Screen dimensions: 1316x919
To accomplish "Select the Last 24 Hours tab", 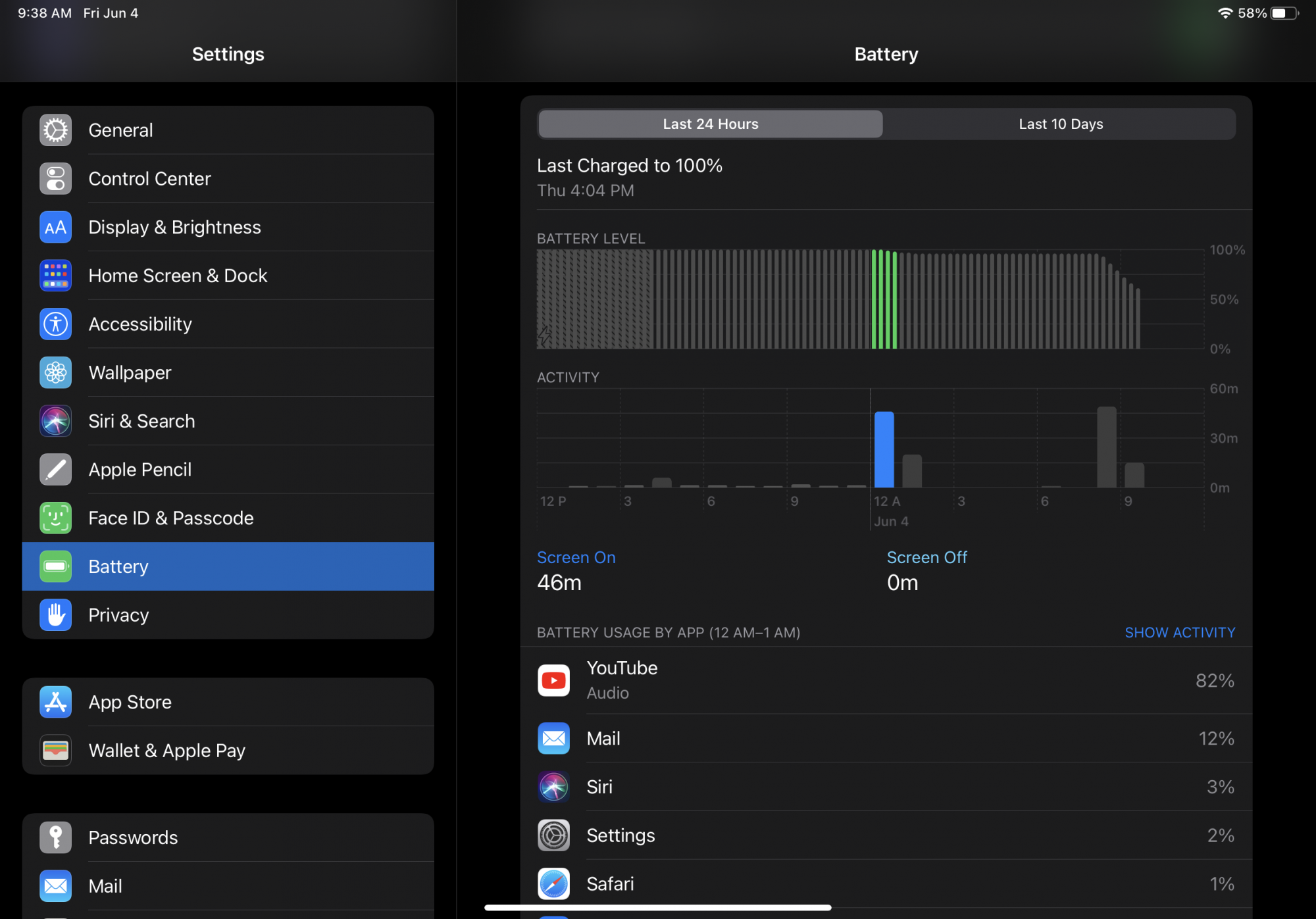I will click(710, 124).
